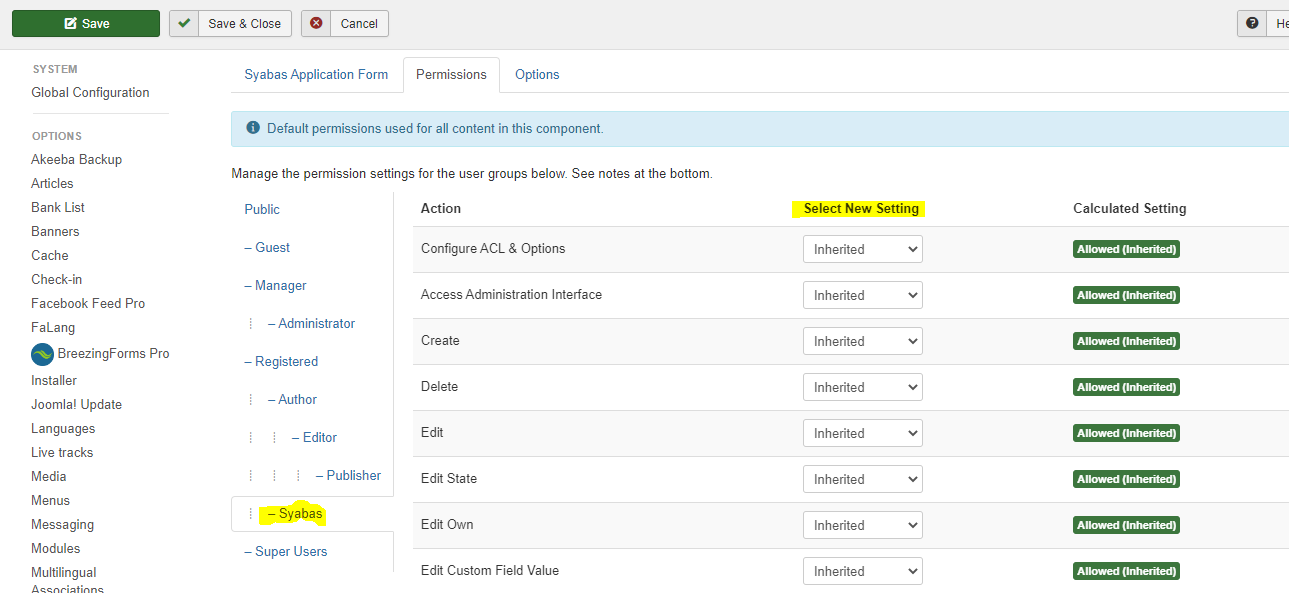Select the Manager user group

[x=275, y=285]
